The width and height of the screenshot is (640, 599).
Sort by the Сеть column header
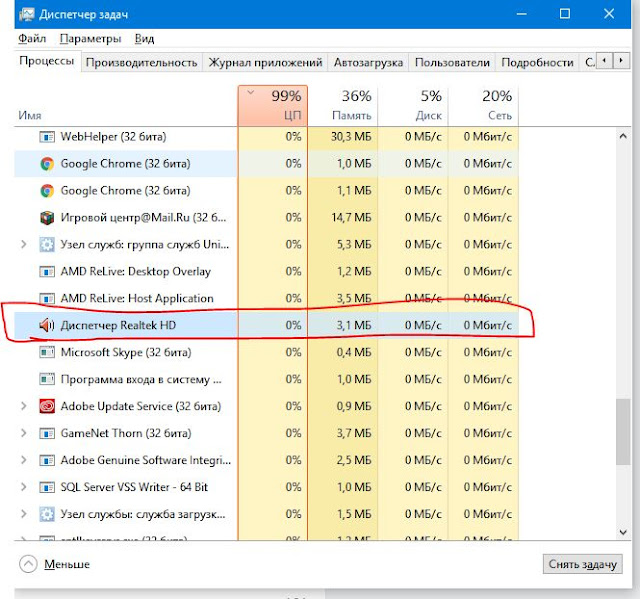483,106
